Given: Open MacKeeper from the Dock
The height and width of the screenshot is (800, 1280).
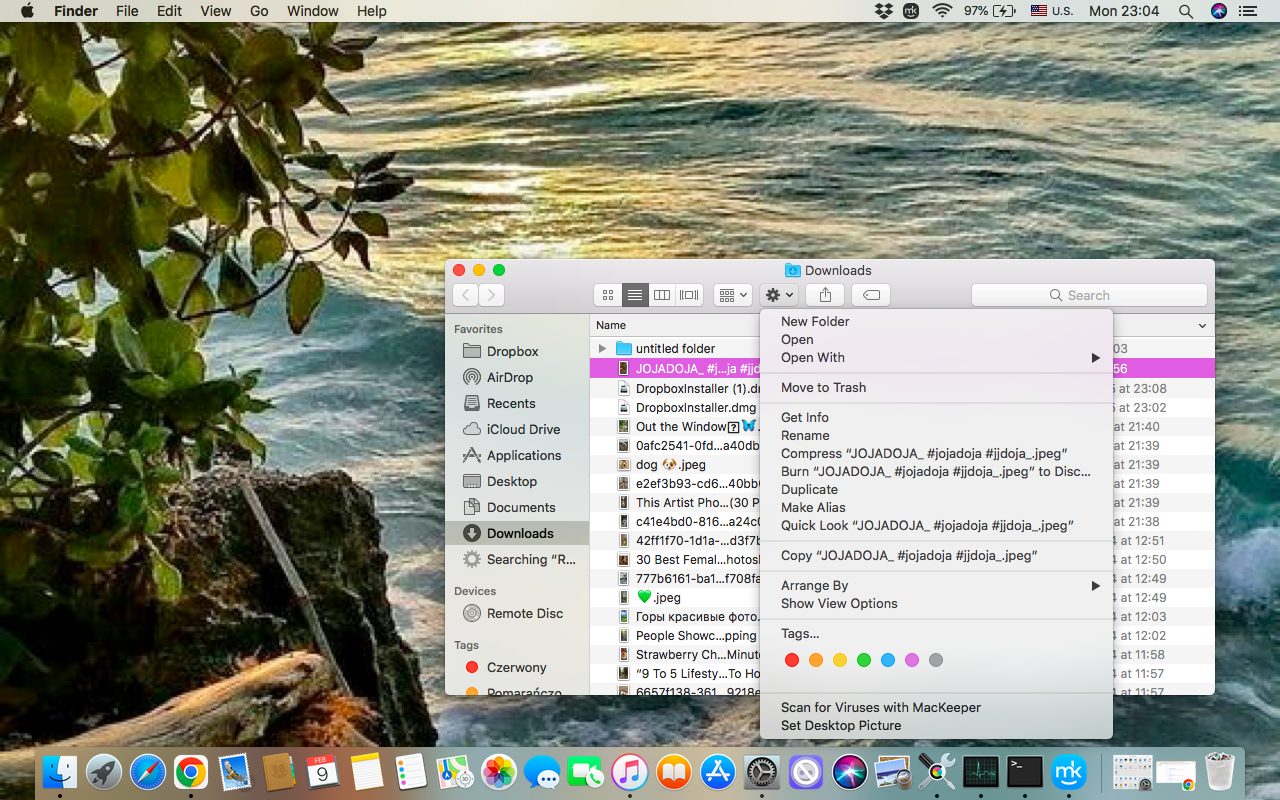Looking at the screenshot, I should (1068, 772).
